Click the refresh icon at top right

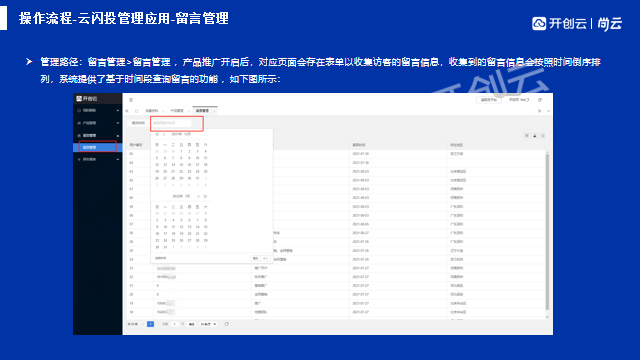click(x=540, y=100)
